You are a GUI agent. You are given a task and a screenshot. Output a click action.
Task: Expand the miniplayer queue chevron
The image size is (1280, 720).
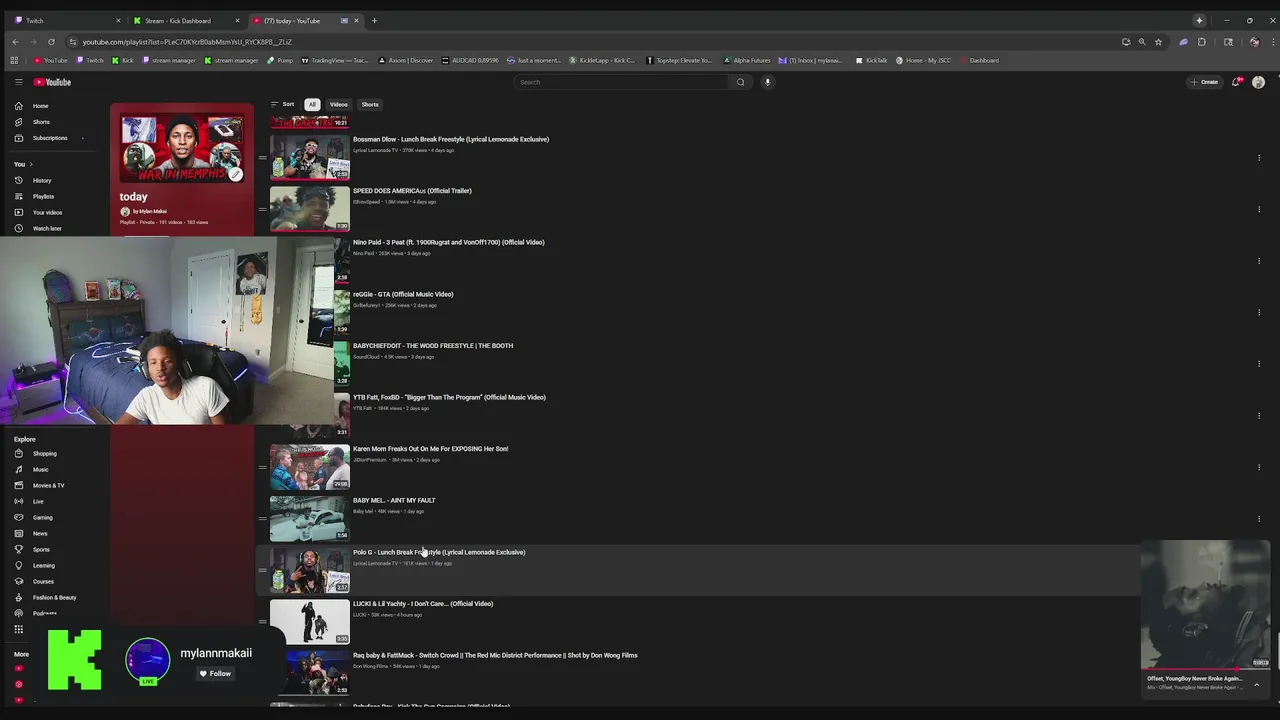coord(1257,685)
